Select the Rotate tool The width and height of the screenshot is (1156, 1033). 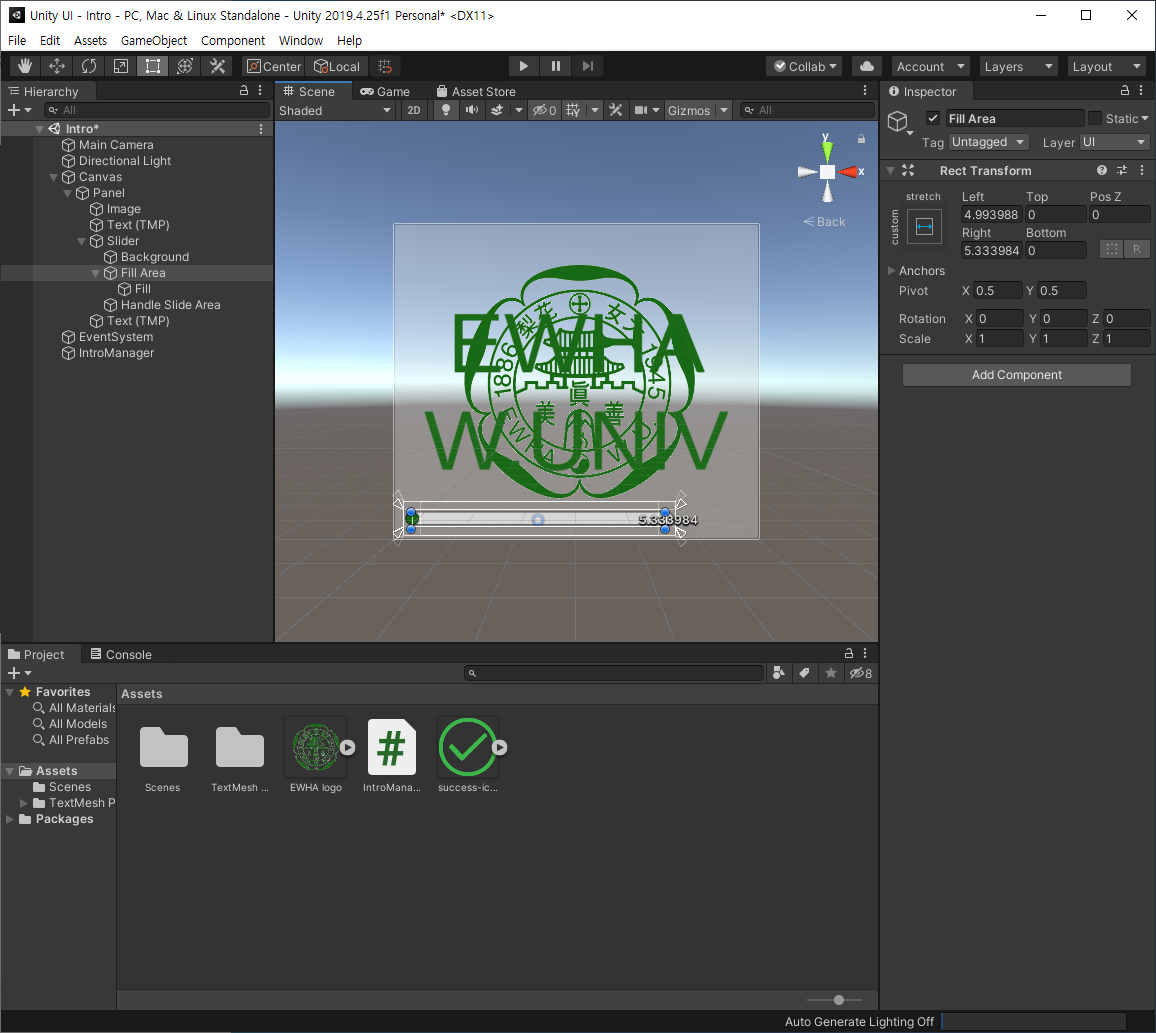[x=88, y=66]
